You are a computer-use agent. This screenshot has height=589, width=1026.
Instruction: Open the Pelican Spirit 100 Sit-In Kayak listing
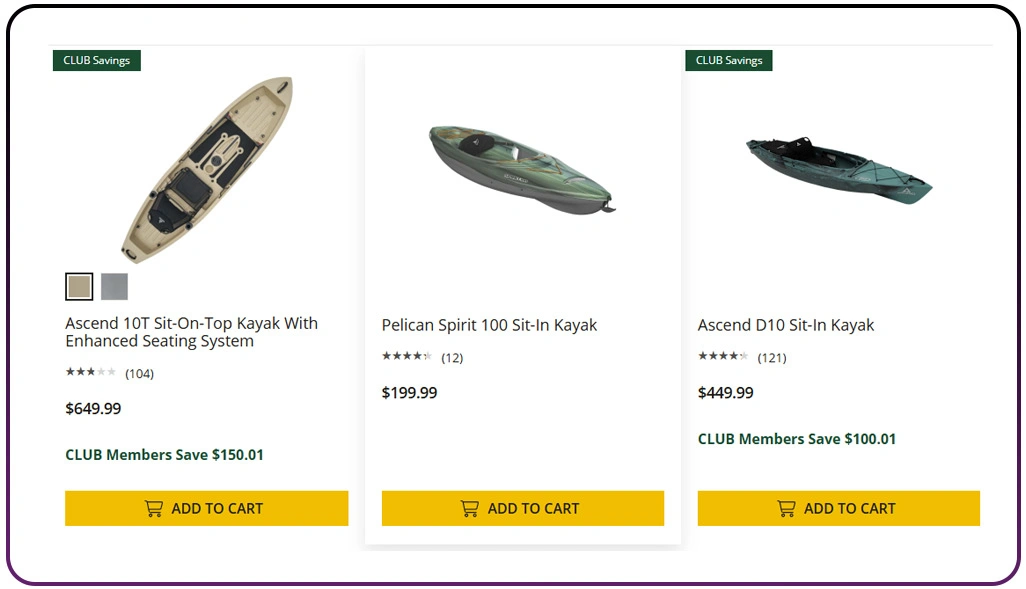[489, 324]
